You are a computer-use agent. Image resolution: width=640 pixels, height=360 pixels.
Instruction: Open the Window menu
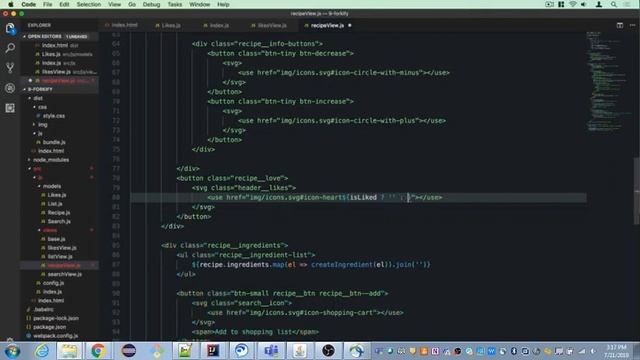coord(200,4)
